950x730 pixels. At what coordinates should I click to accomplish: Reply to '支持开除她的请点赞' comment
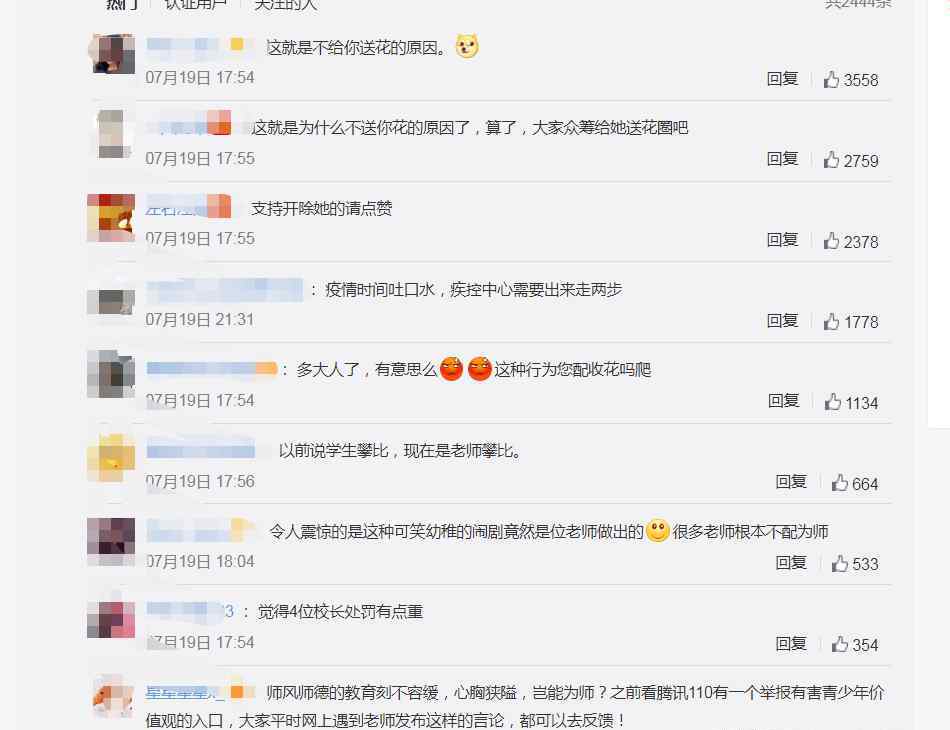pyautogui.click(x=782, y=240)
